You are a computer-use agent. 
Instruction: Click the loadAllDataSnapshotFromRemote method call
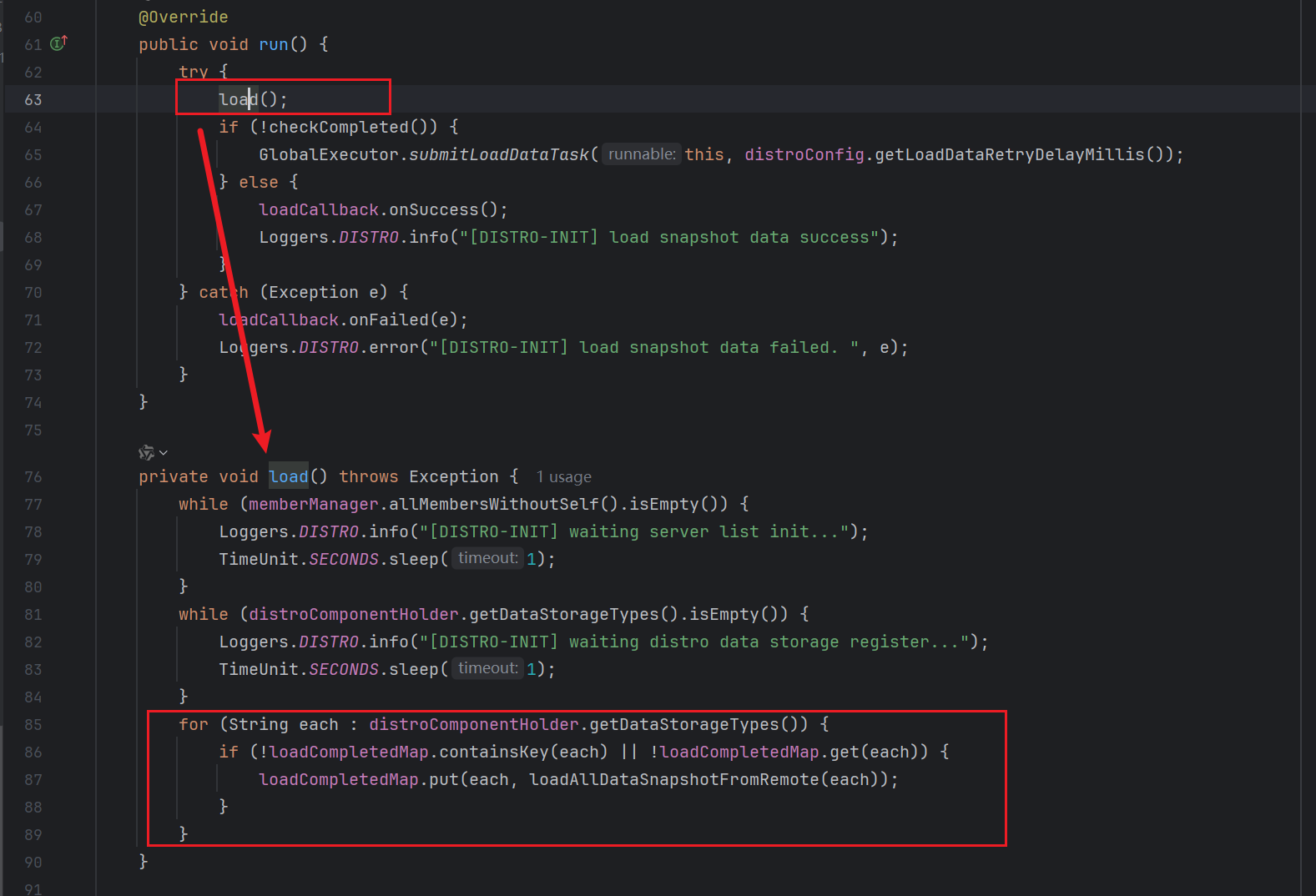pos(674,779)
